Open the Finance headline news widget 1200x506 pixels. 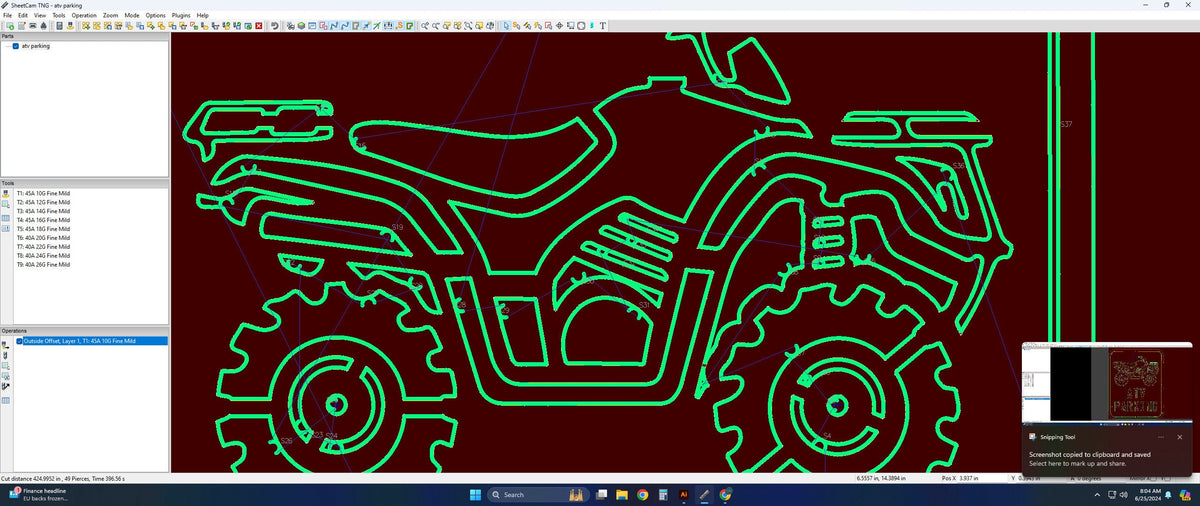pos(38,494)
